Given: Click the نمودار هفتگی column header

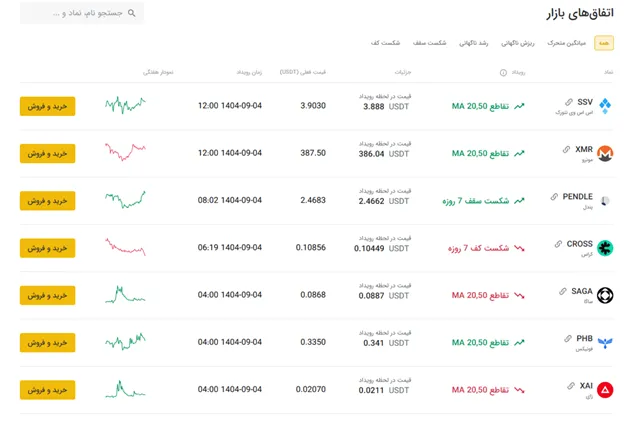Looking at the screenshot, I should tap(158, 72).
